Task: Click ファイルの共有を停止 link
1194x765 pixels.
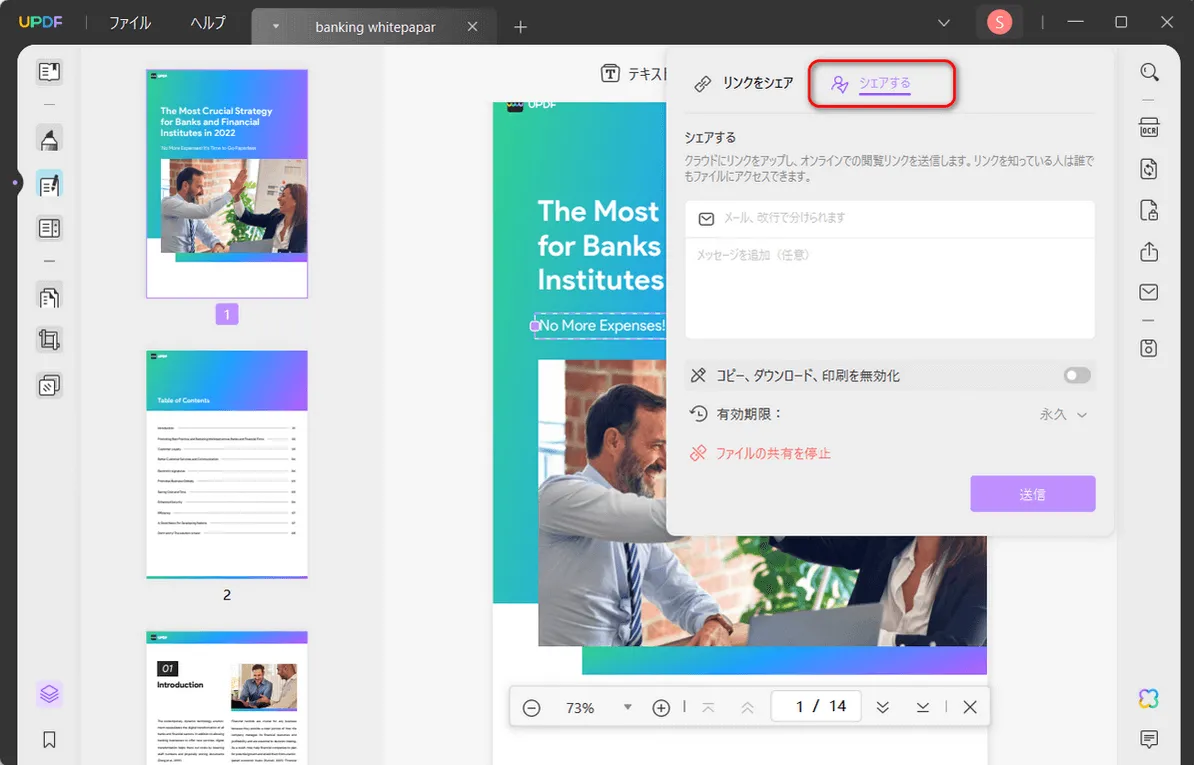Action: click(772, 454)
